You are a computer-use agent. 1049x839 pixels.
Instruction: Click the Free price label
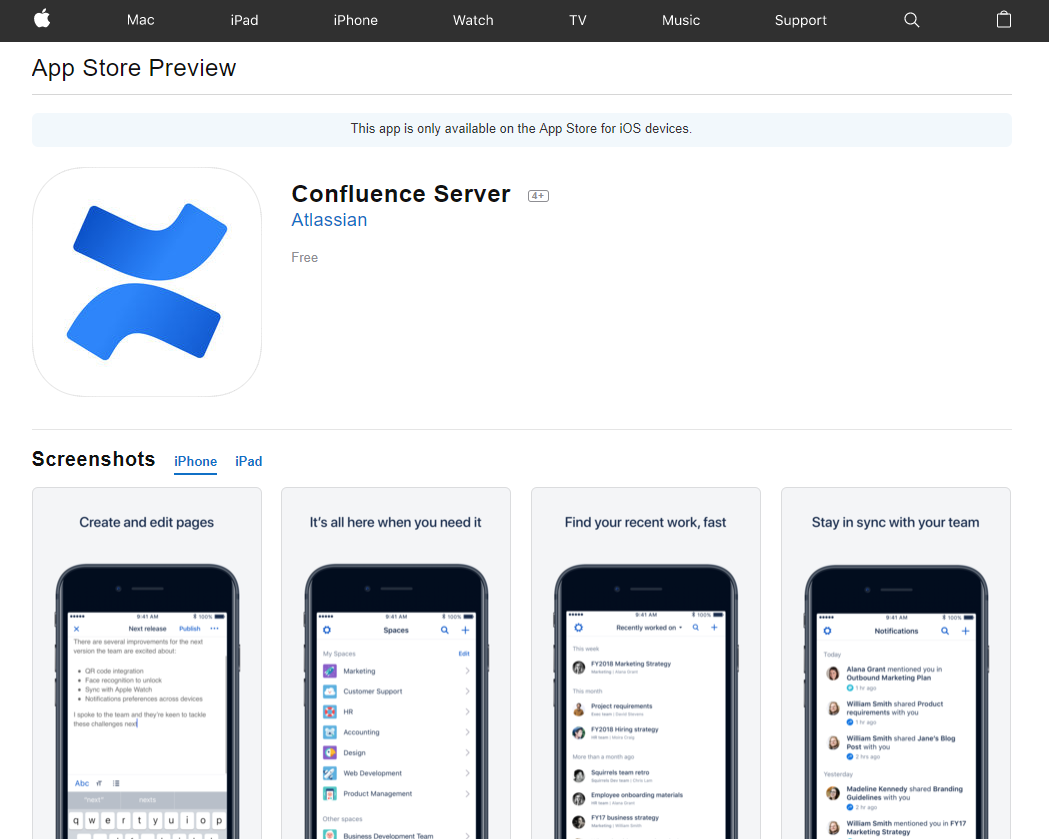(304, 258)
